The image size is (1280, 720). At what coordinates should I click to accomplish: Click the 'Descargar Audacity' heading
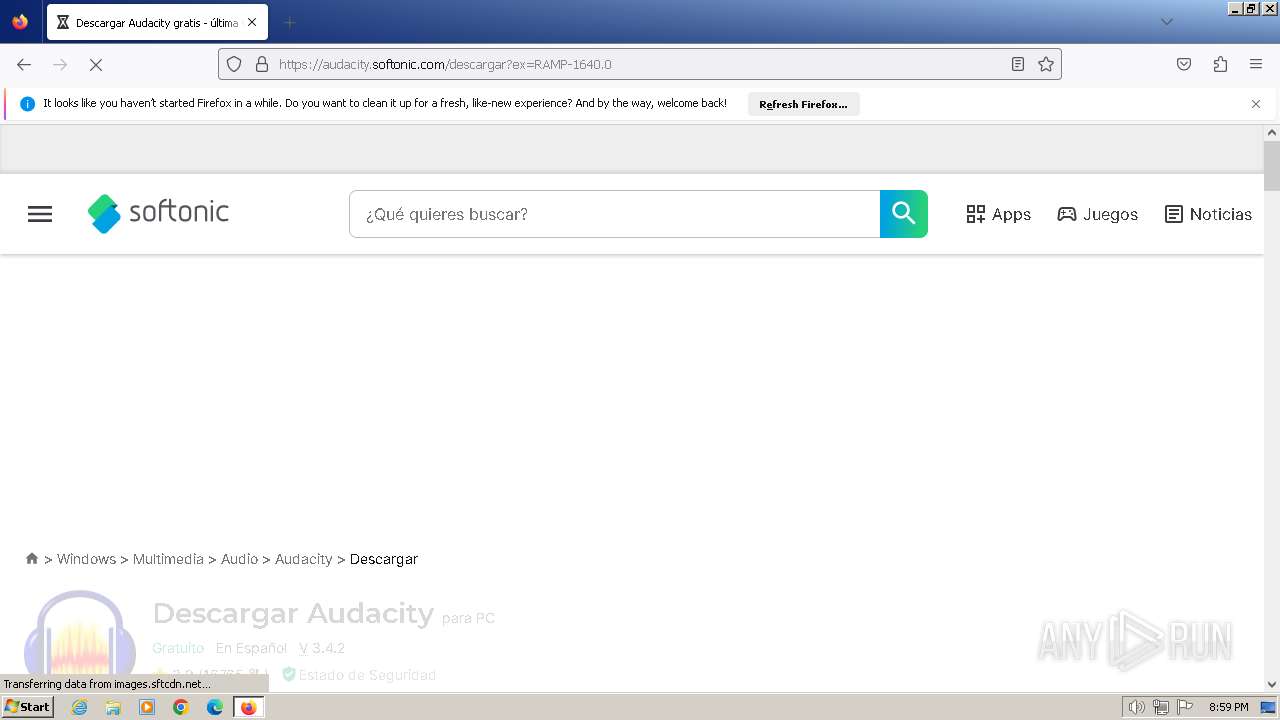click(x=293, y=613)
